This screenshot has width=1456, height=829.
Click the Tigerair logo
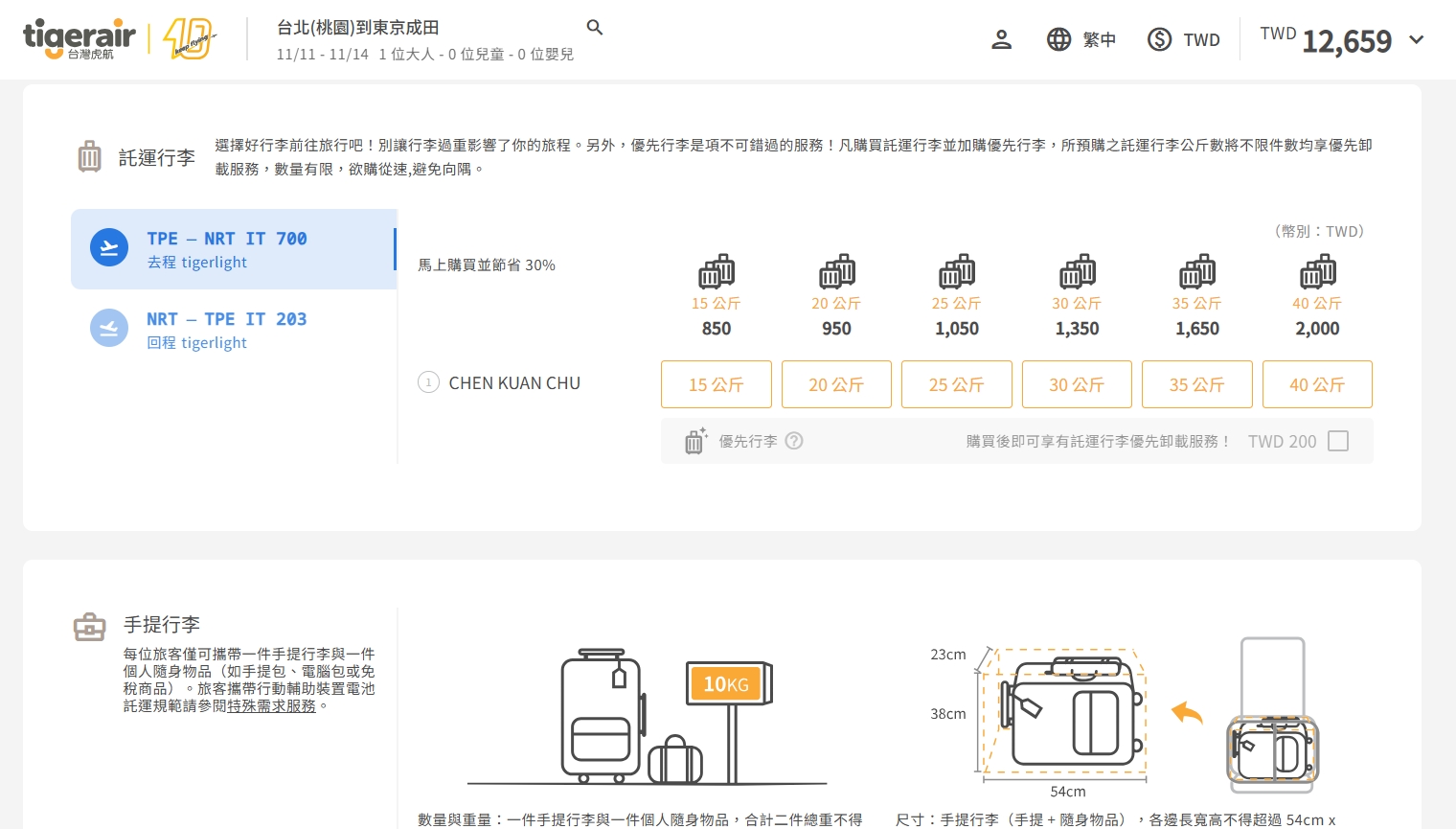(x=80, y=38)
